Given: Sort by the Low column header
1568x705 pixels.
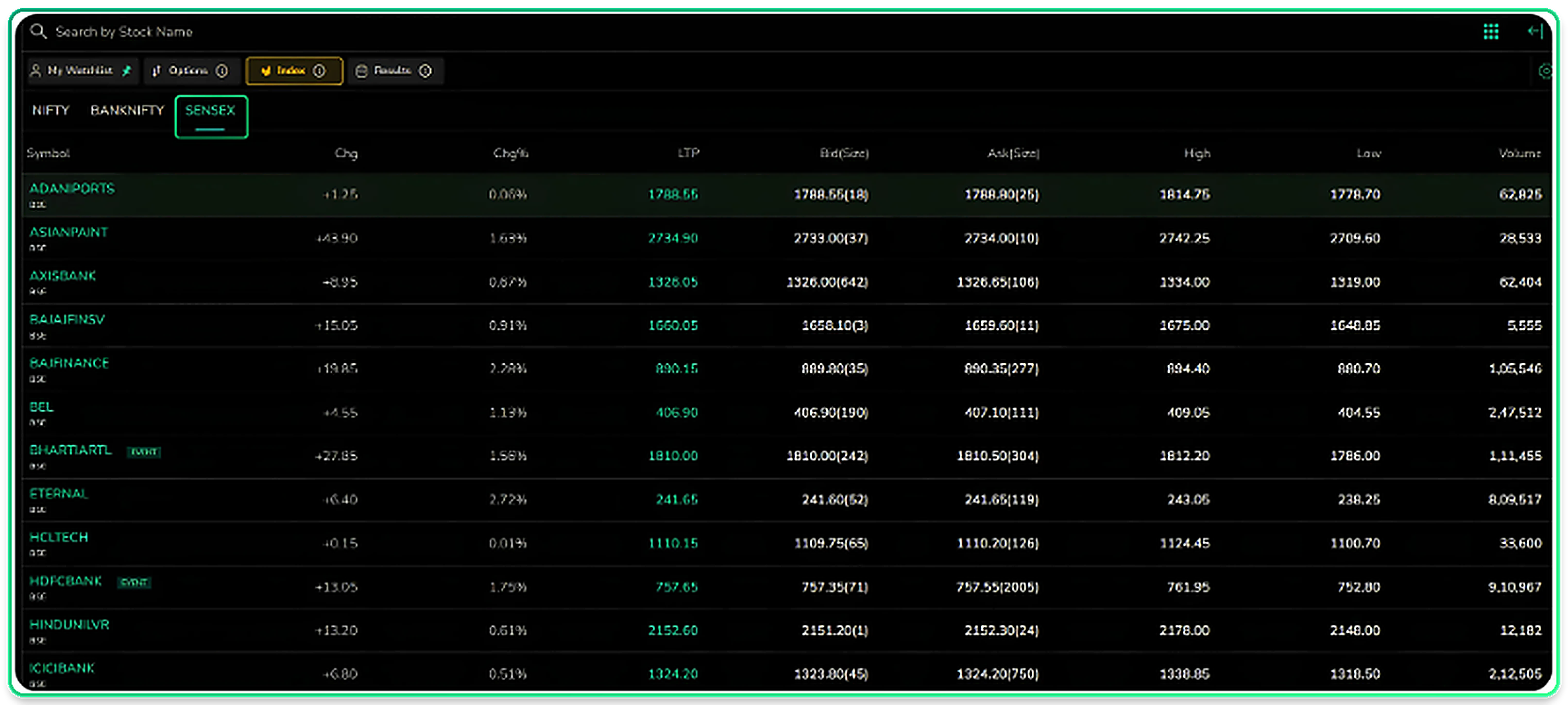Looking at the screenshot, I should pos(1368,153).
